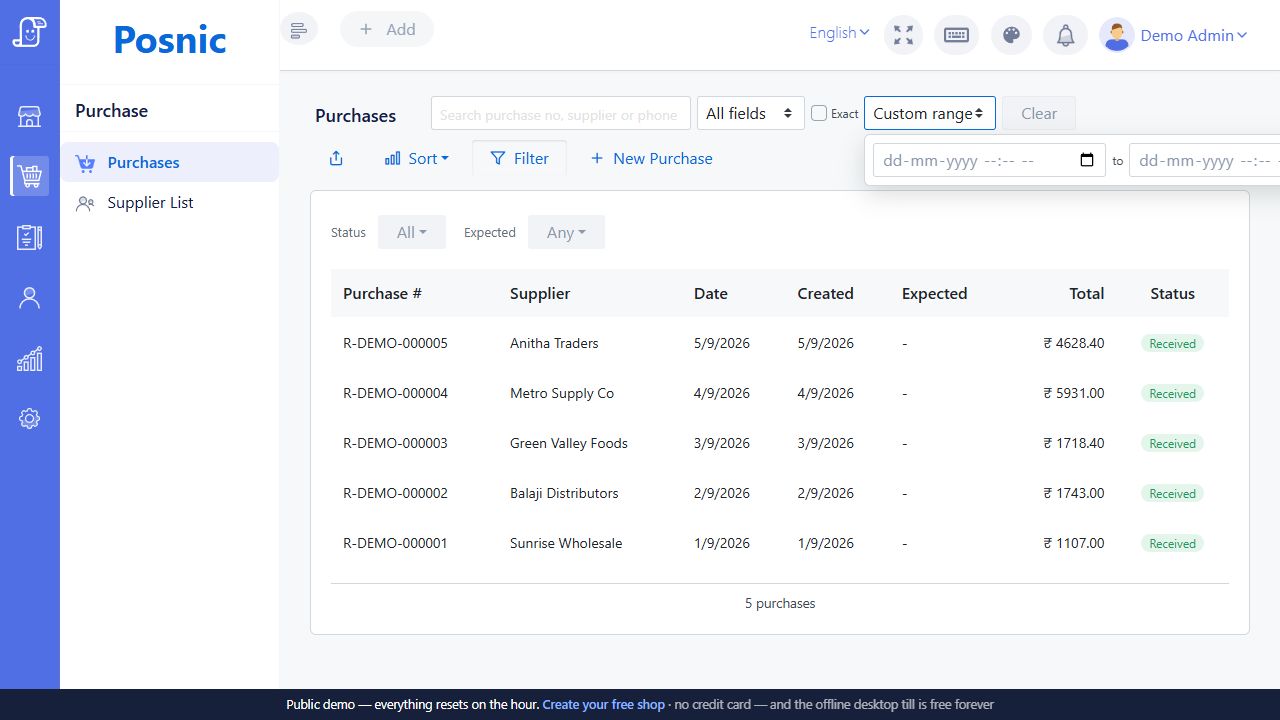1280x720 pixels.
Task: Open calendar picker in start date field
Action: tap(1088, 160)
